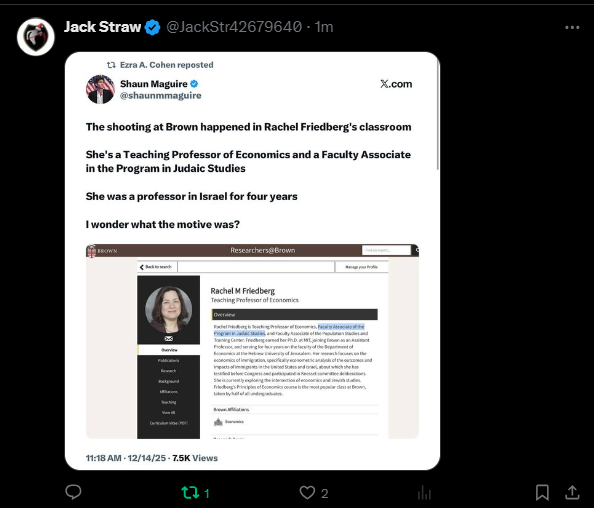594x508 pixels.
Task: Click the X.com logo in embedded image
Action: click(x=396, y=84)
